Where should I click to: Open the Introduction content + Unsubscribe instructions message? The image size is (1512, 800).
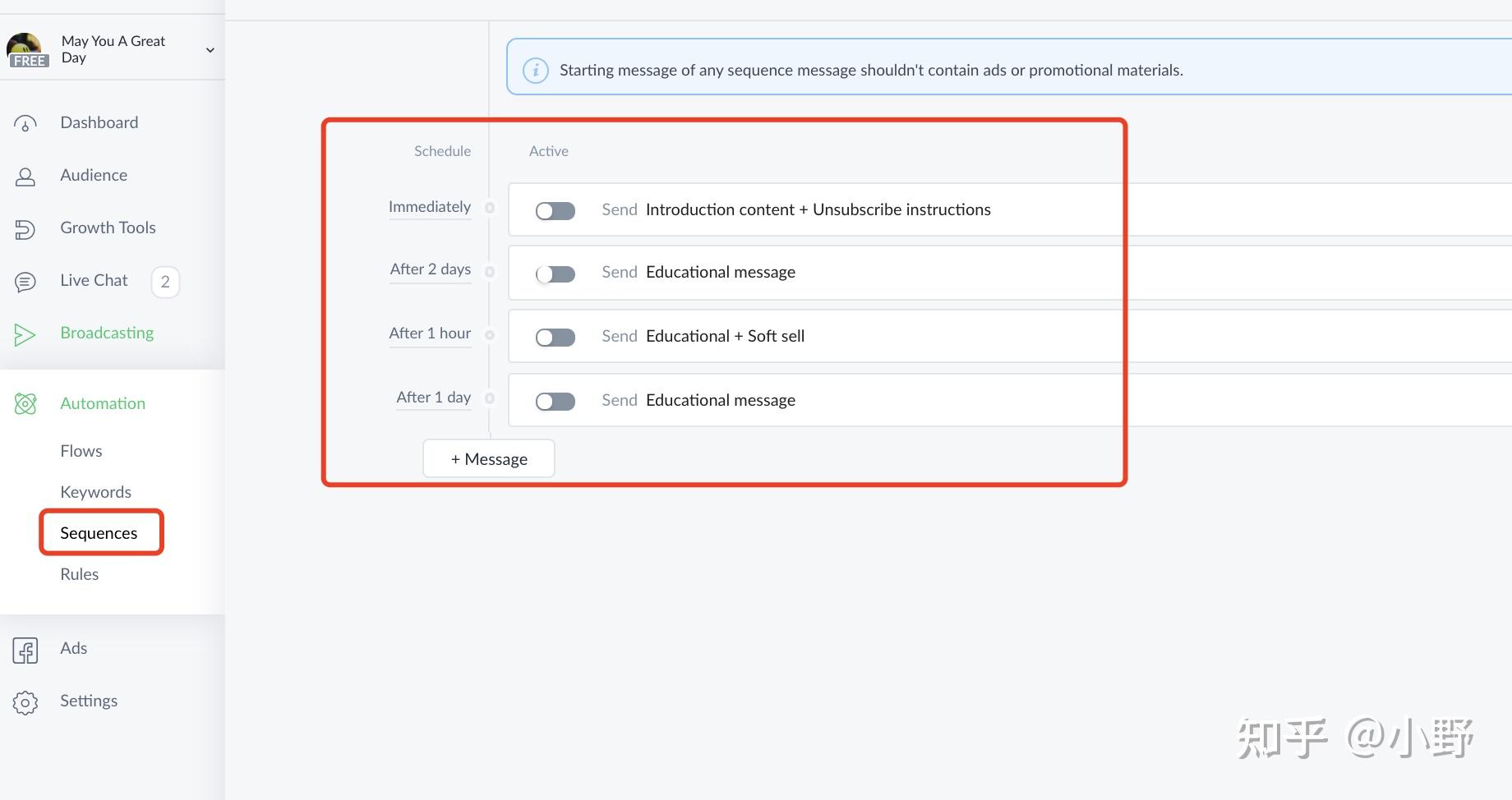pyautogui.click(x=818, y=209)
